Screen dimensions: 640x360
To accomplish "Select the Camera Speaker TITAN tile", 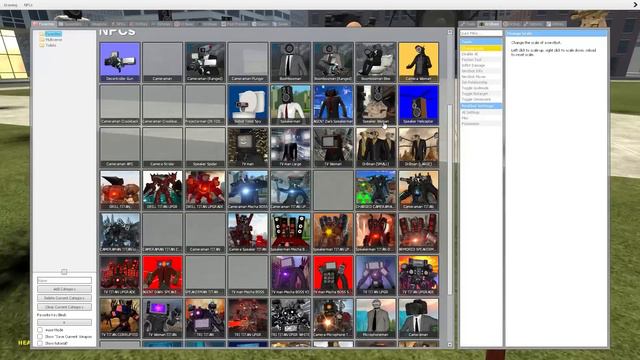I will click(248, 233).
